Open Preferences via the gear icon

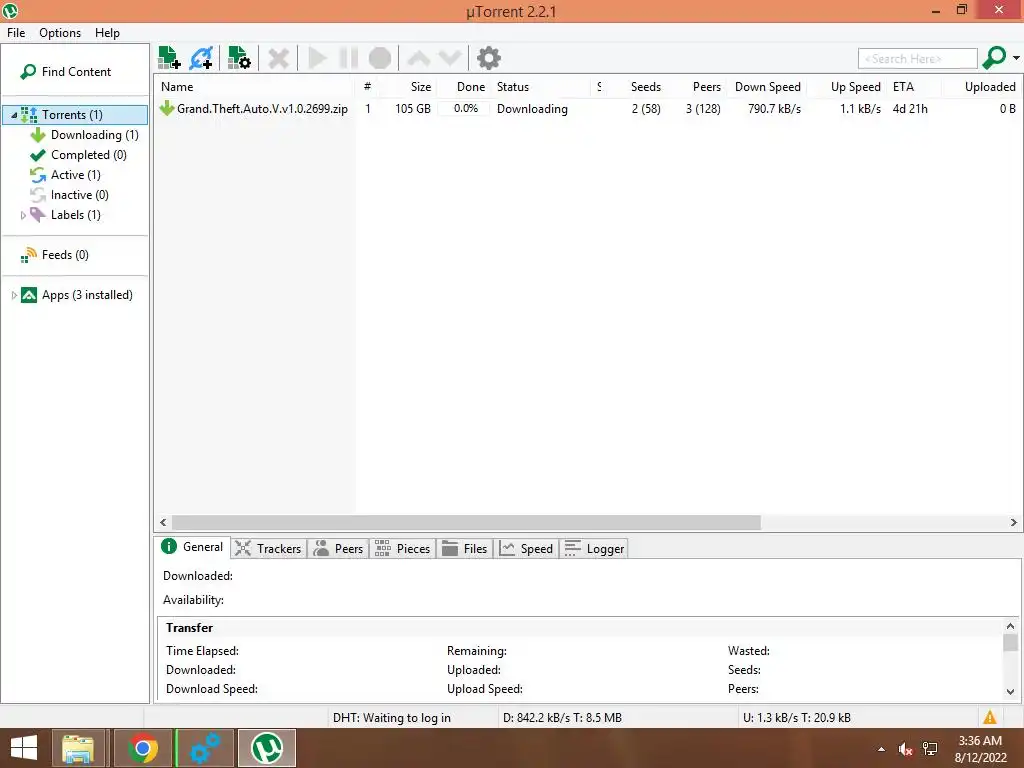click(x=488, y=58)
